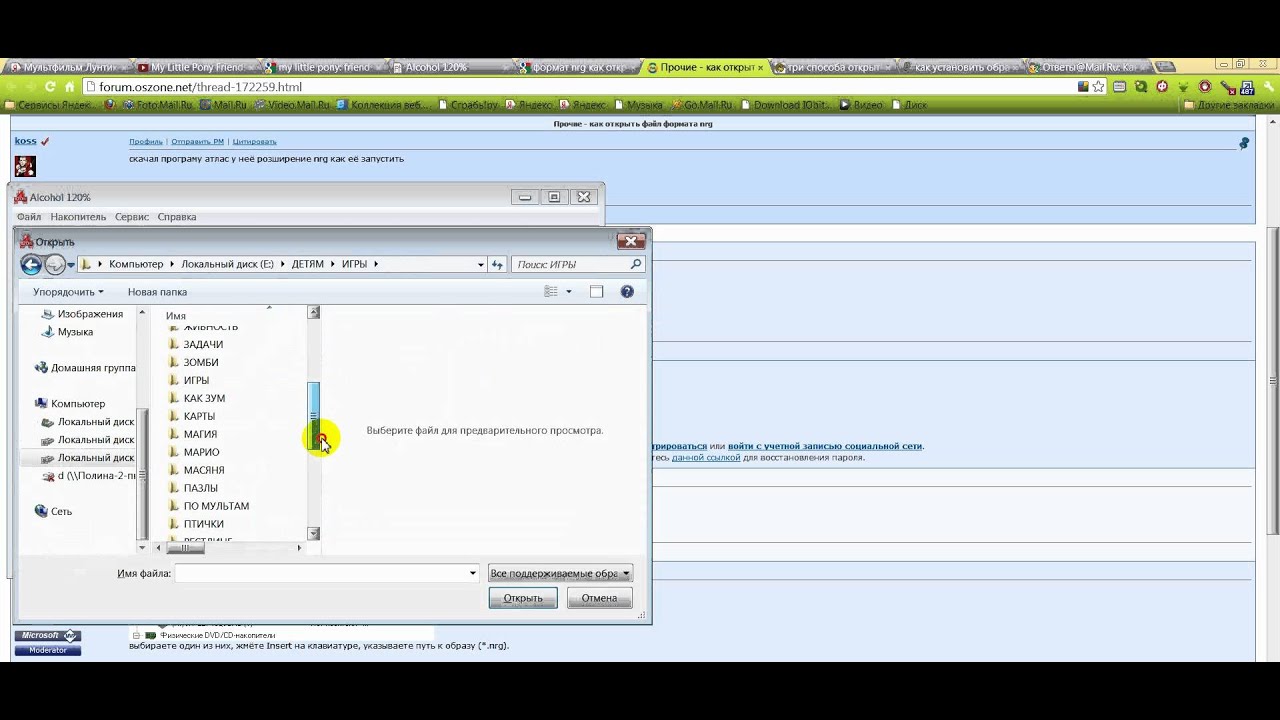1280x720 pixels.
Task: Open the Диск bookmark
Action: pos(910,105)
